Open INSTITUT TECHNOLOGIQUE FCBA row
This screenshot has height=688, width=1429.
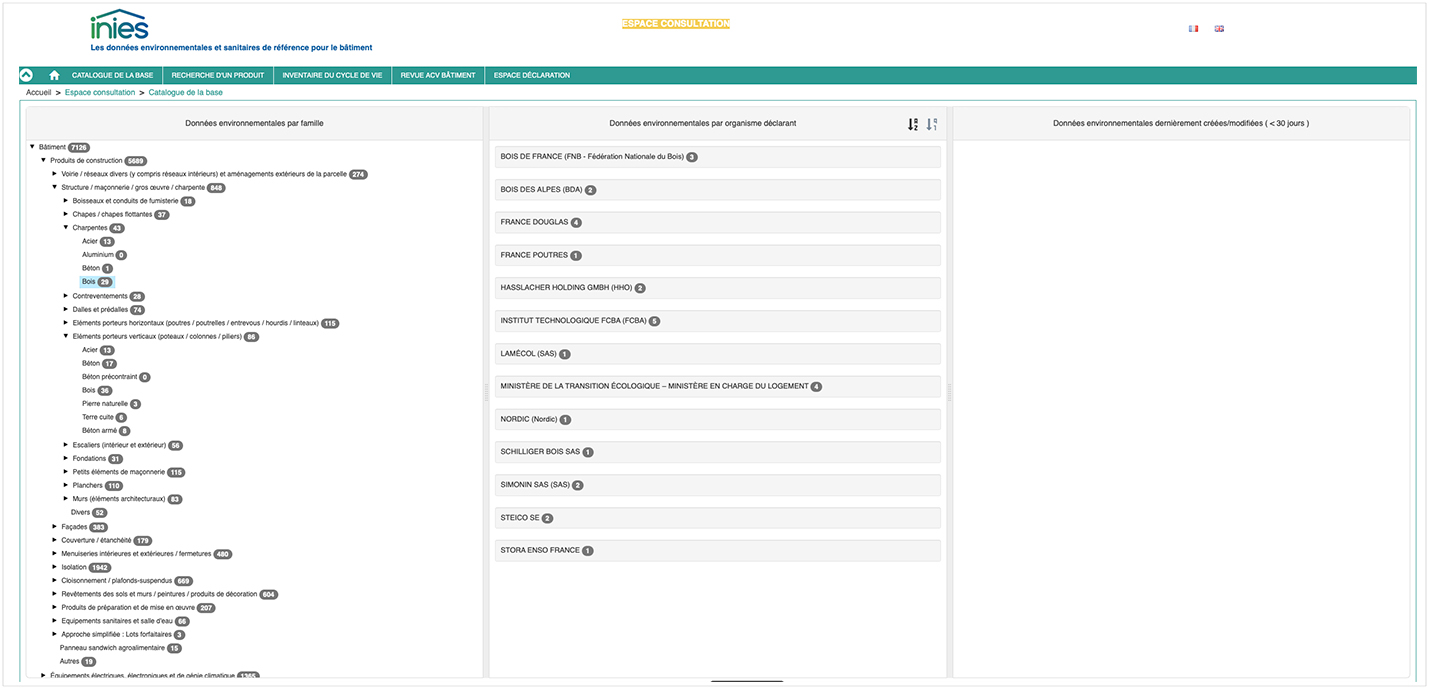click(x=718, y=321)
